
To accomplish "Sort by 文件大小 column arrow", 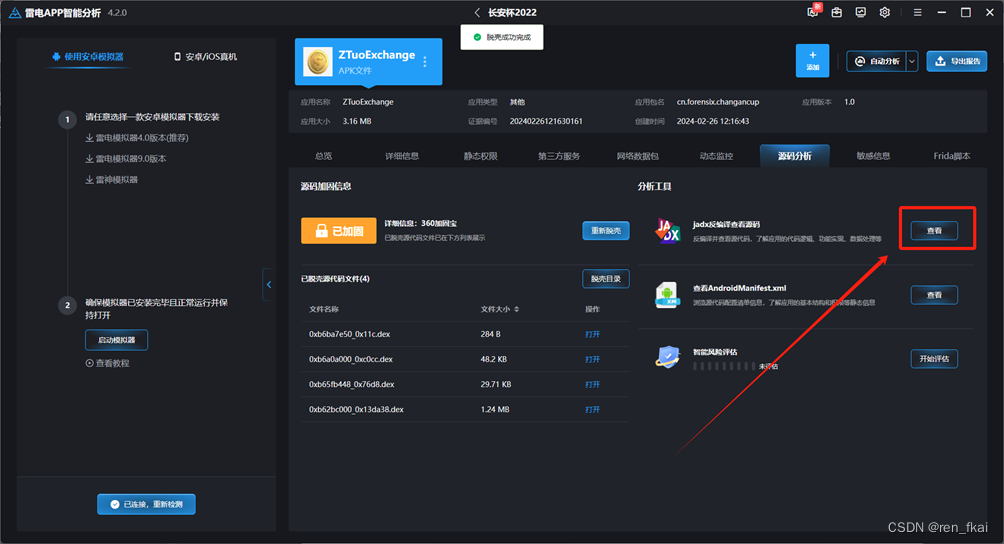I will [x=517, y=309].
